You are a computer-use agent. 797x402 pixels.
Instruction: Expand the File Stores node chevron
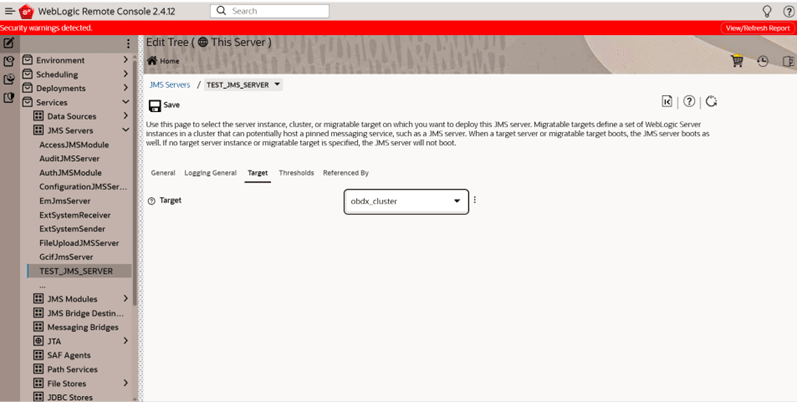126,383
